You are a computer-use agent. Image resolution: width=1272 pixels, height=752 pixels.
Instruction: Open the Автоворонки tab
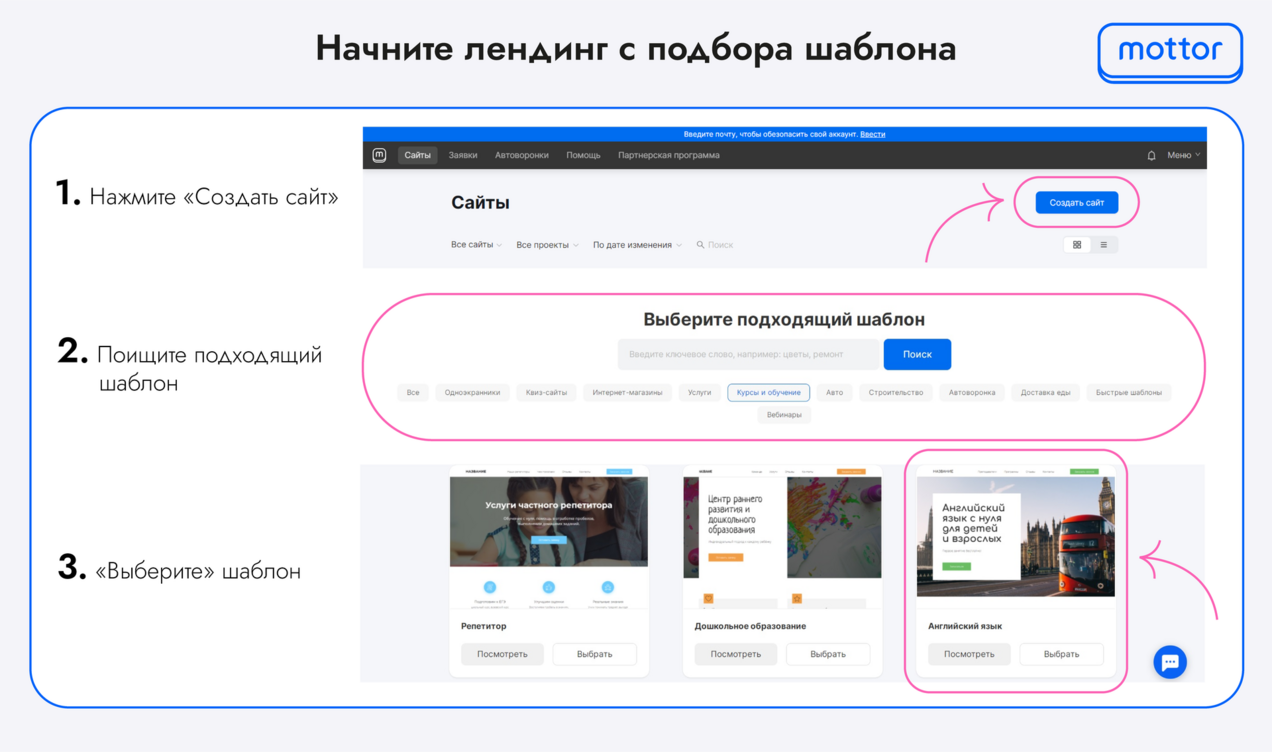pos(522,155)
